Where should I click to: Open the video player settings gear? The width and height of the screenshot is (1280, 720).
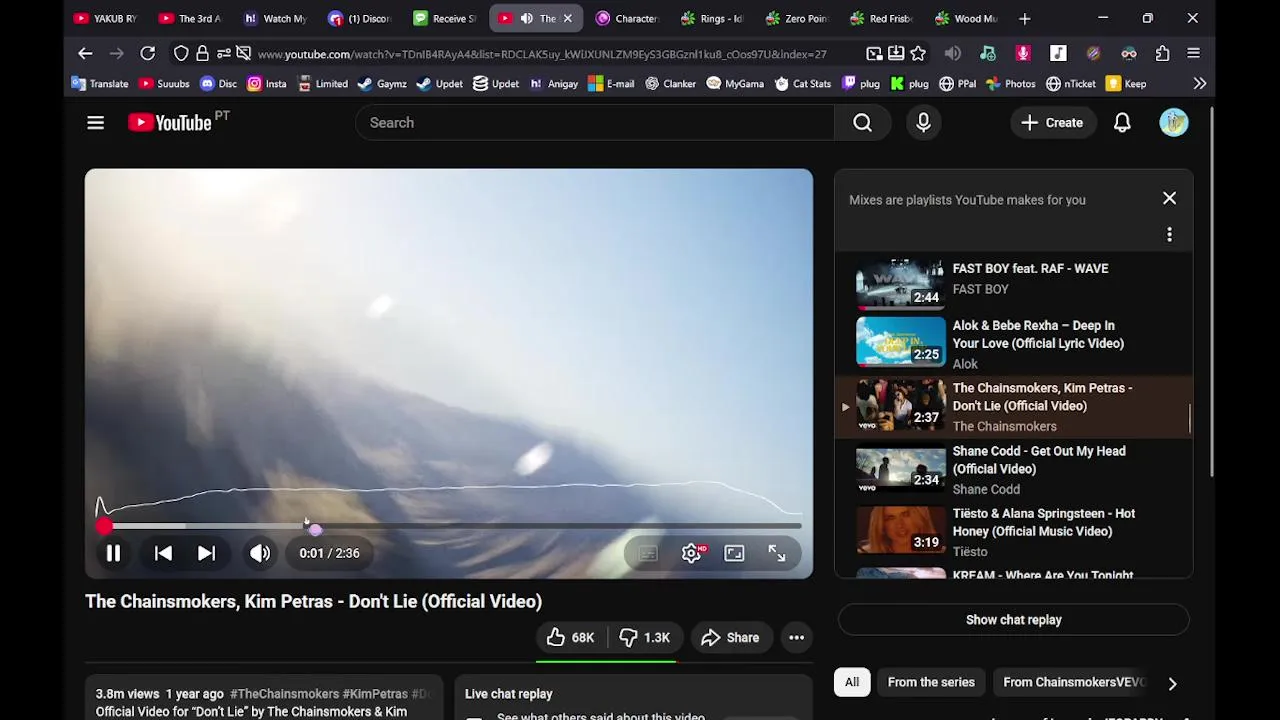point(691,553)
